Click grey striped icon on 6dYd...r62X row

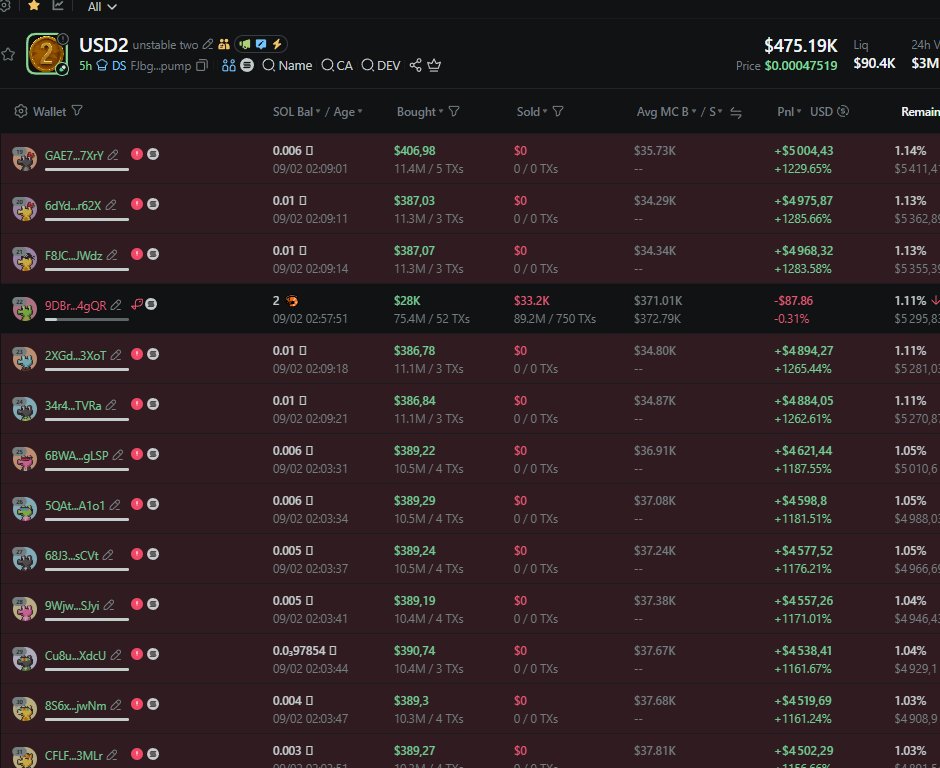point(153,204)
